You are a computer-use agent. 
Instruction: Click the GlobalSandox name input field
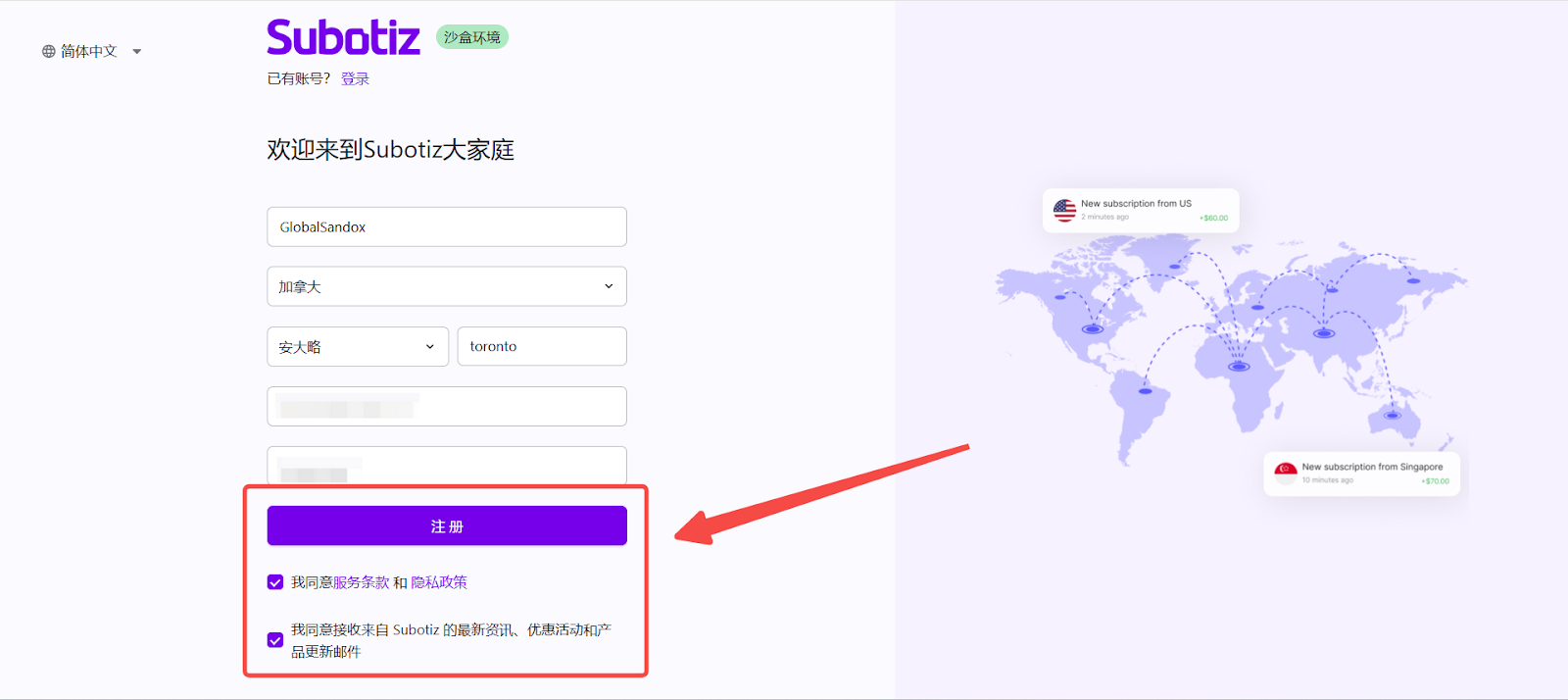tap(447, 226)
